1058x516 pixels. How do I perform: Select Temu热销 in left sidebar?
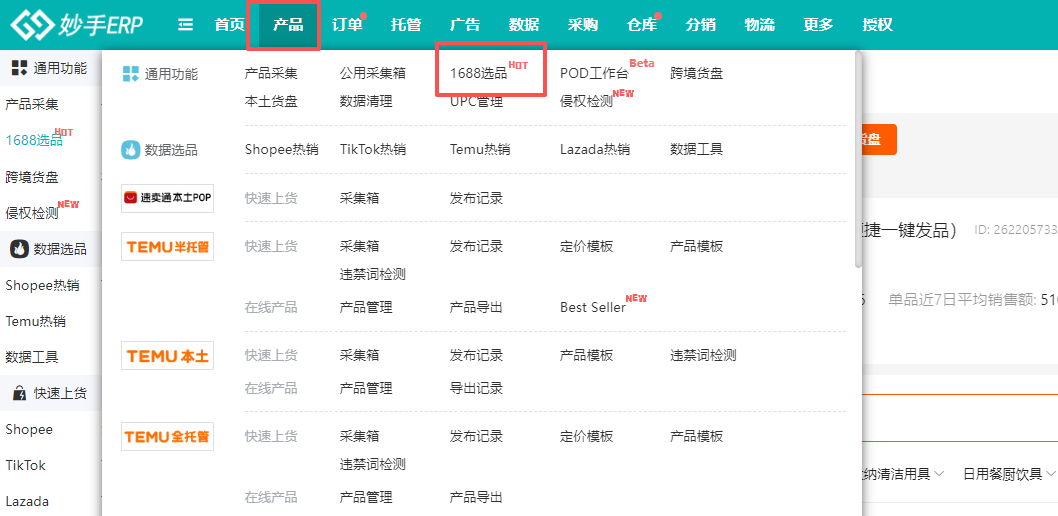tap(35, 321)
